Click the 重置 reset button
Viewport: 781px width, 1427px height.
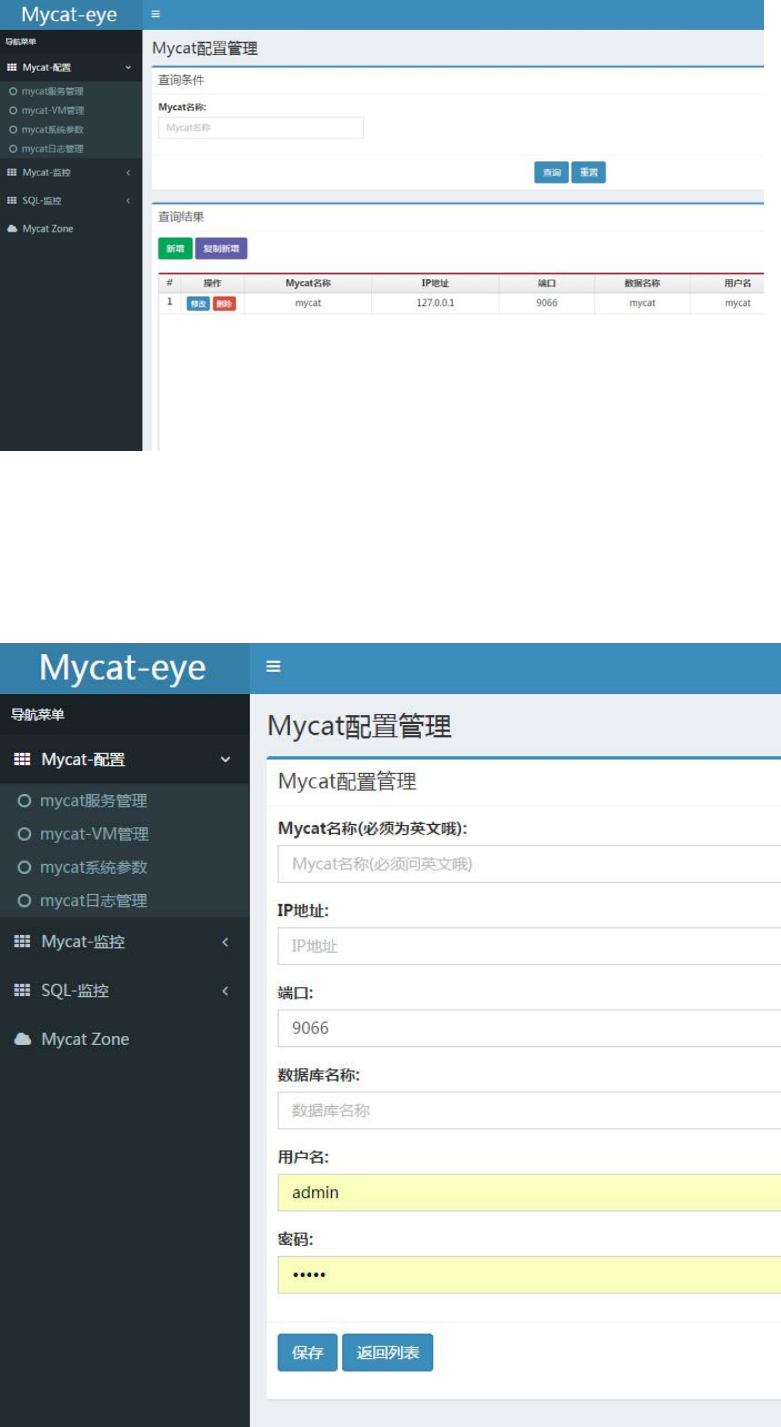click(x=589, y=173)
